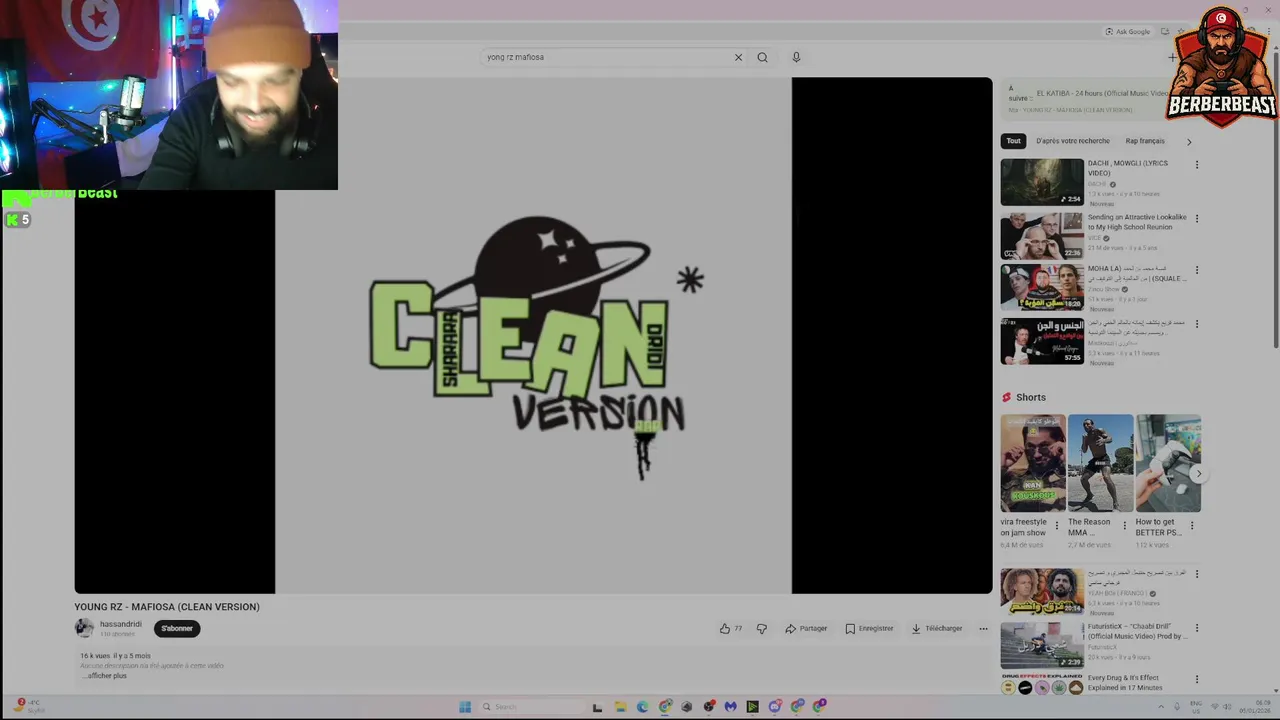Image resolution: width=1280 pixels, height=720 pixels.
Task: Select D'après votre recherche chip
Action: tap(1072, 141)
